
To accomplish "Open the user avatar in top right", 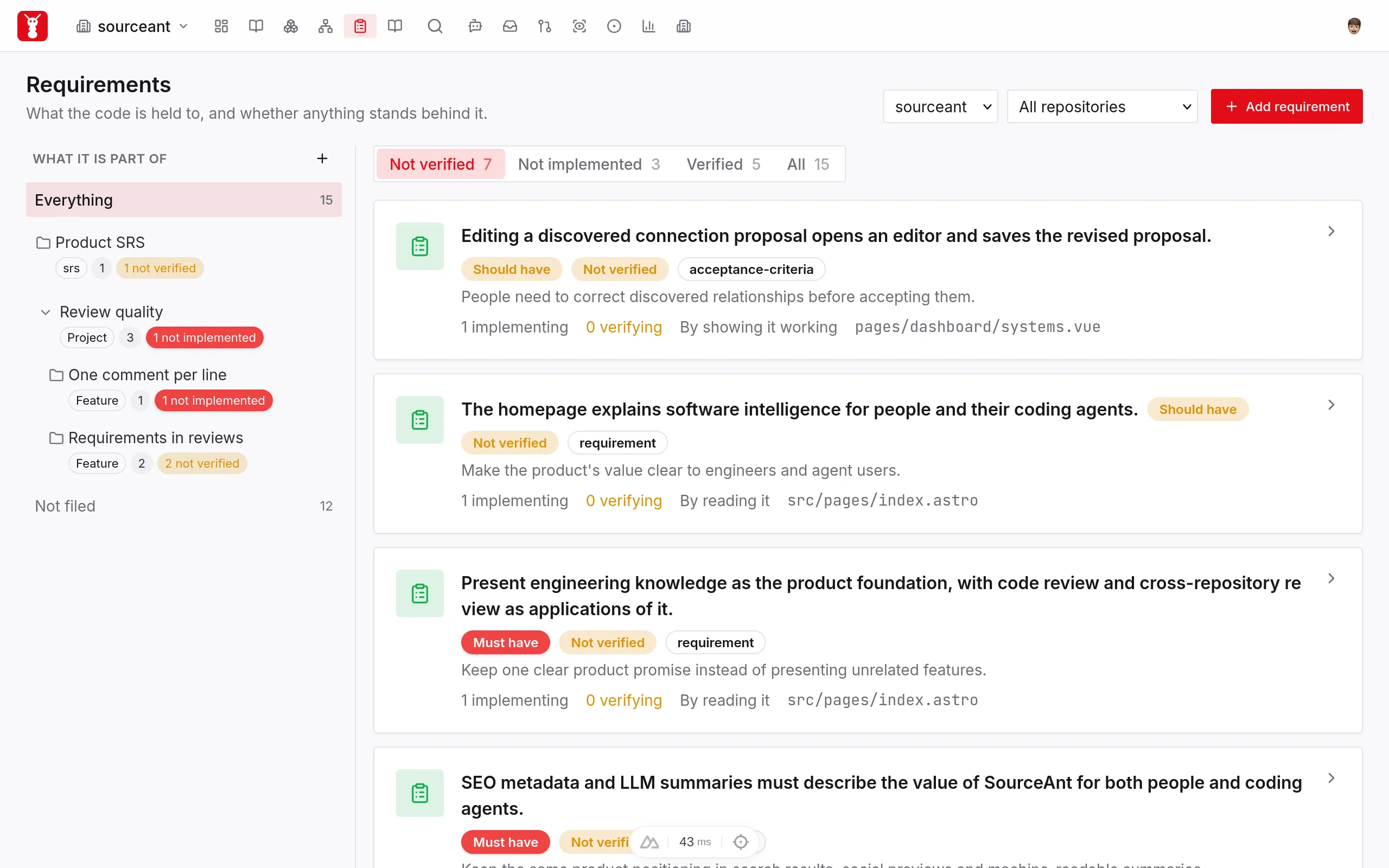I will click(x=1354, y=27).
